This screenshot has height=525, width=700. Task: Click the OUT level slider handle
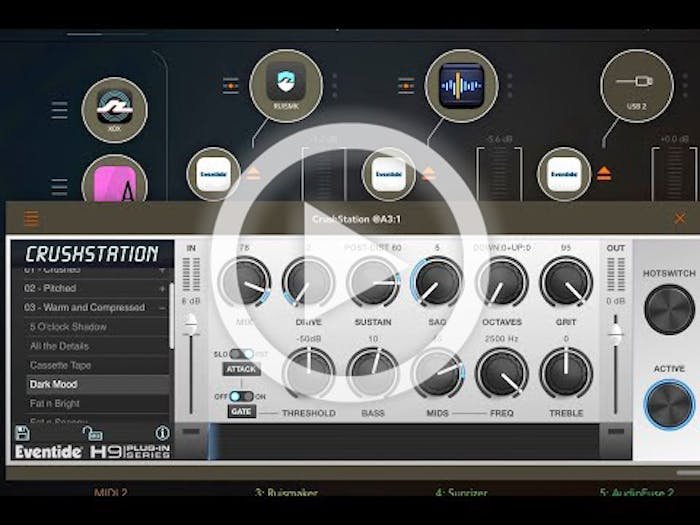click(x=616, y=335)
